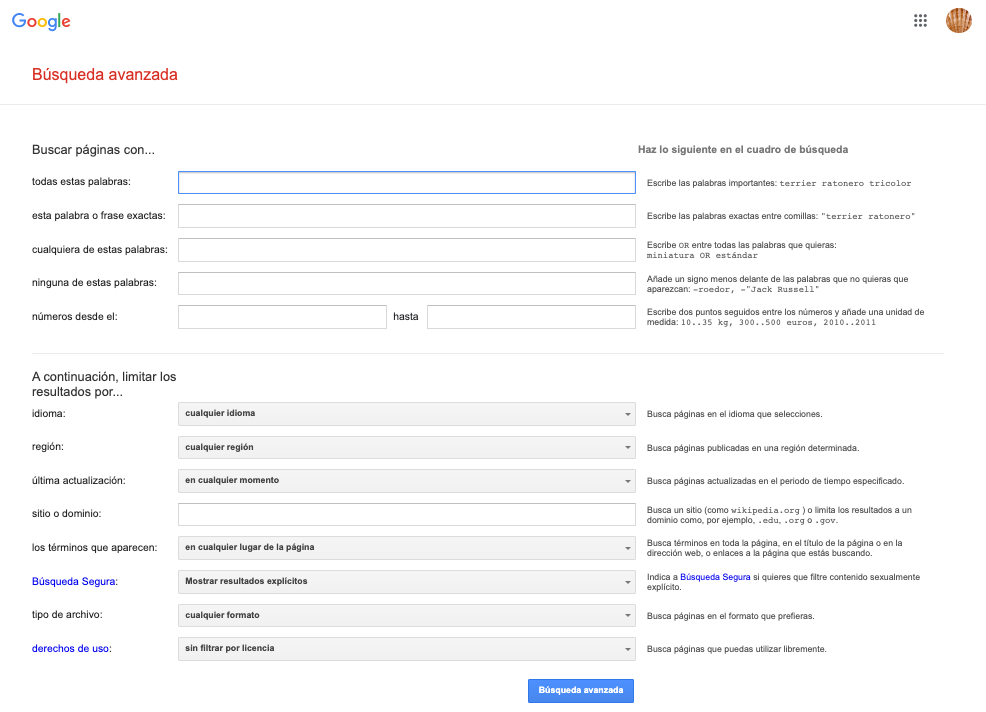
Task: Select the 'cualquiera de estas palabras' input
Action: pos(406,249)
